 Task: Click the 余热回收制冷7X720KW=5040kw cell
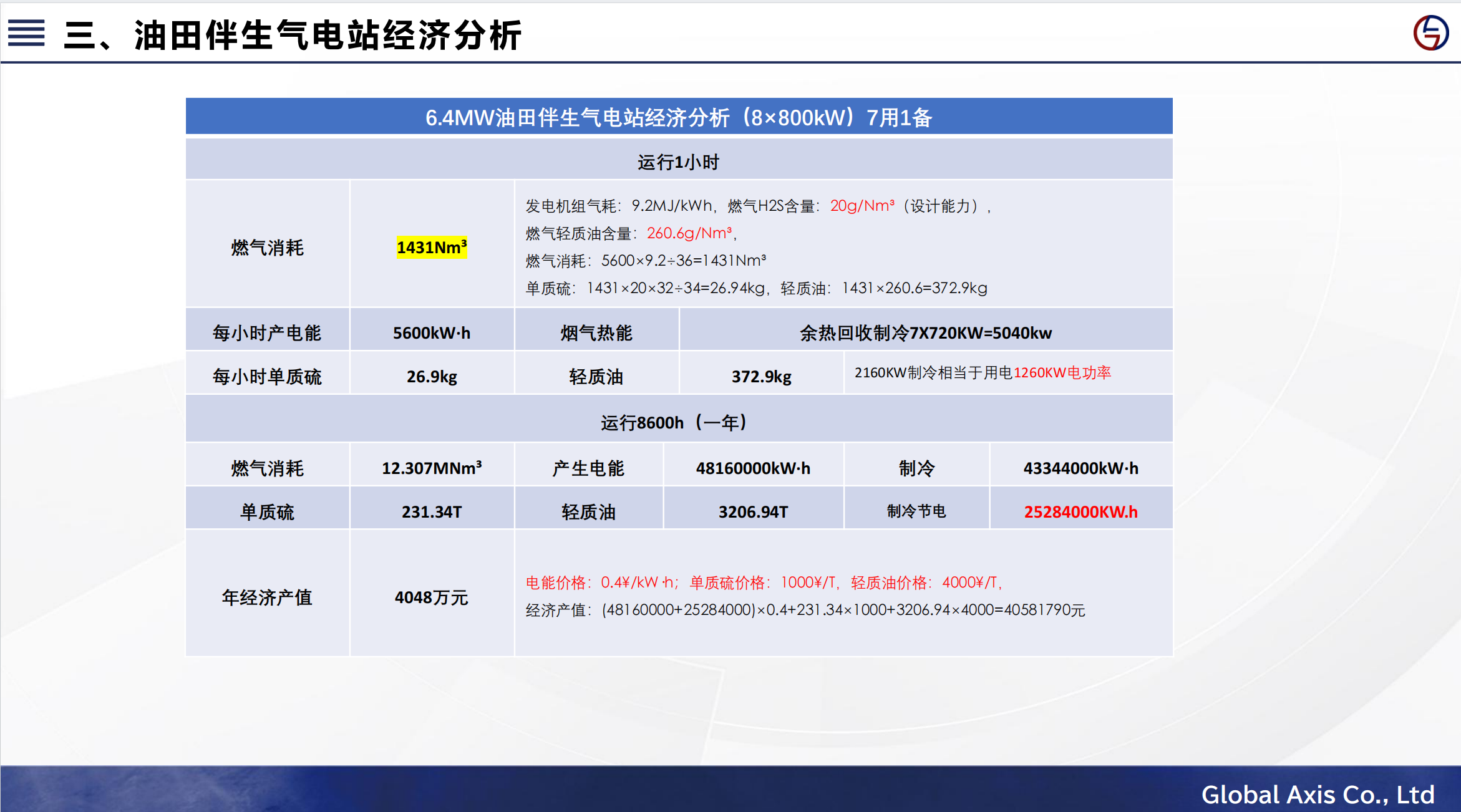point(926,332)
